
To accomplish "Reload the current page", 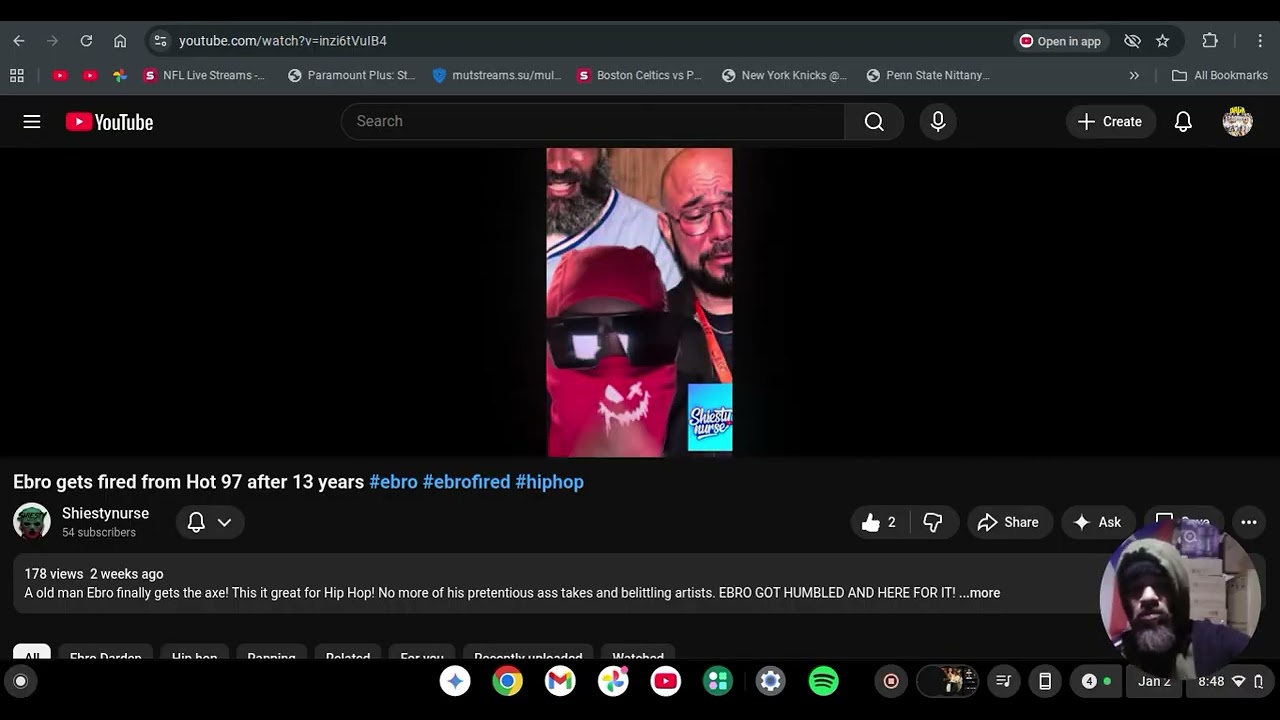I will [86, 41].
